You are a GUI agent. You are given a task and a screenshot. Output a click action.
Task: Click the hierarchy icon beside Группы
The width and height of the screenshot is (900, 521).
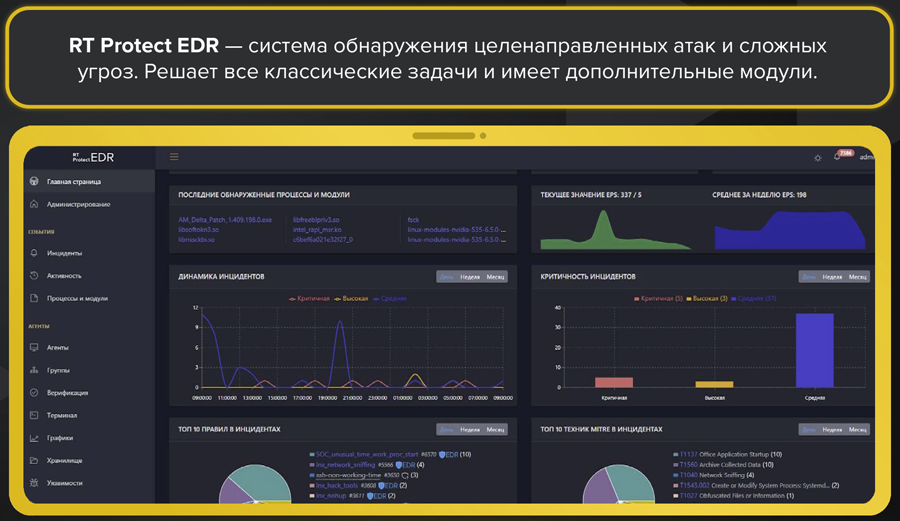coord(34,370)
